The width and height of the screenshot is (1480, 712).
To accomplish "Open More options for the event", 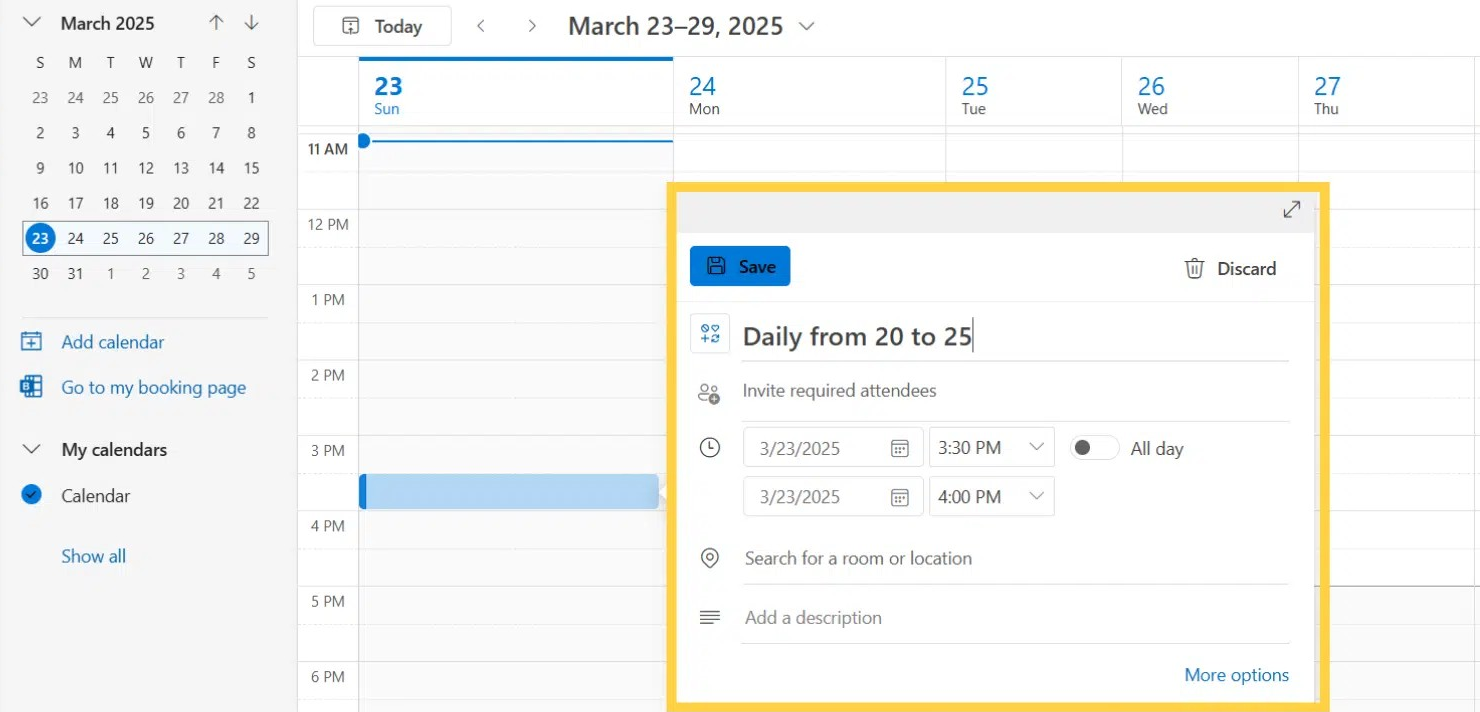I will pyautogui.click(x=1236, y=675).
